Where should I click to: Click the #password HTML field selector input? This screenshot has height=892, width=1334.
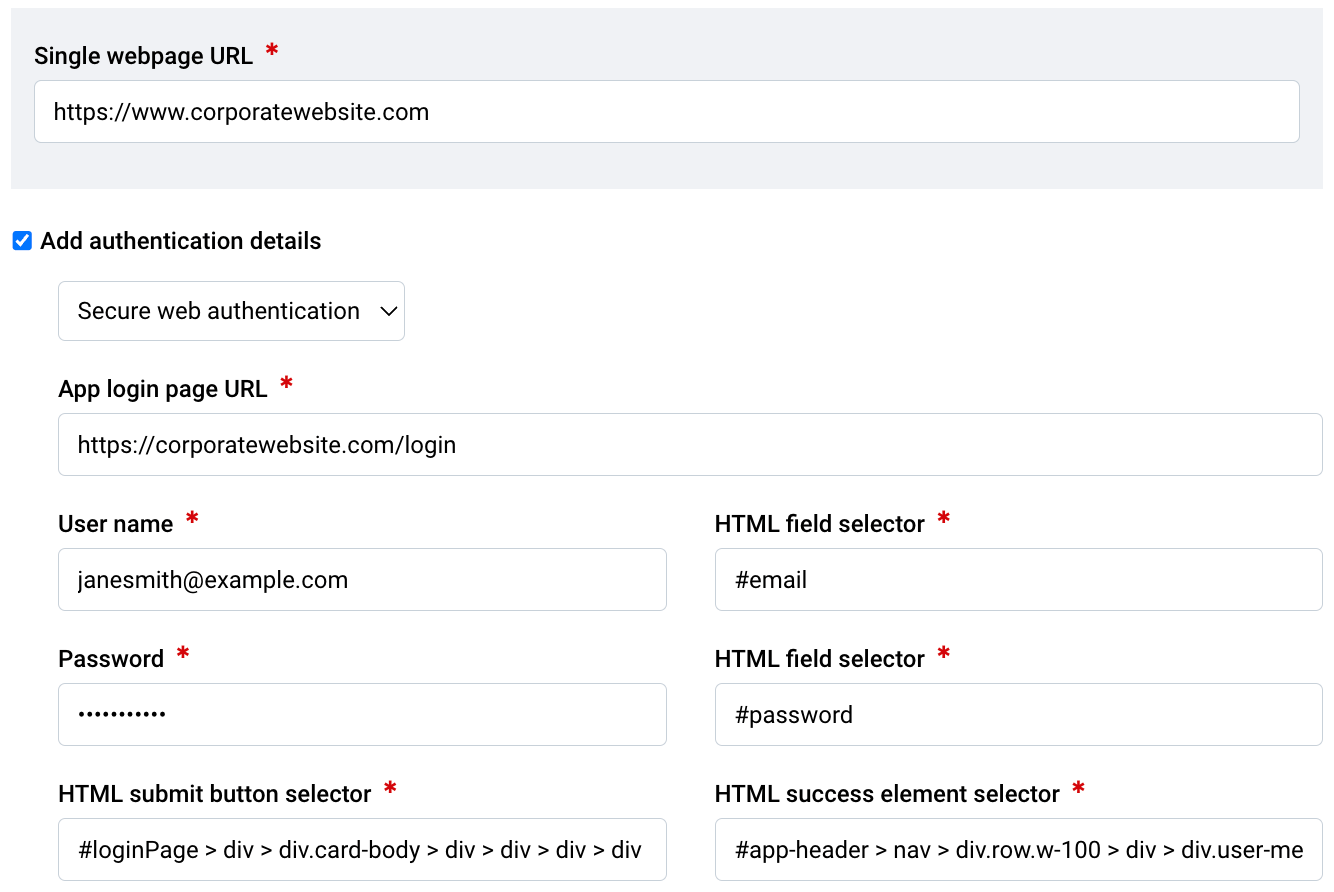(1018, 714)
